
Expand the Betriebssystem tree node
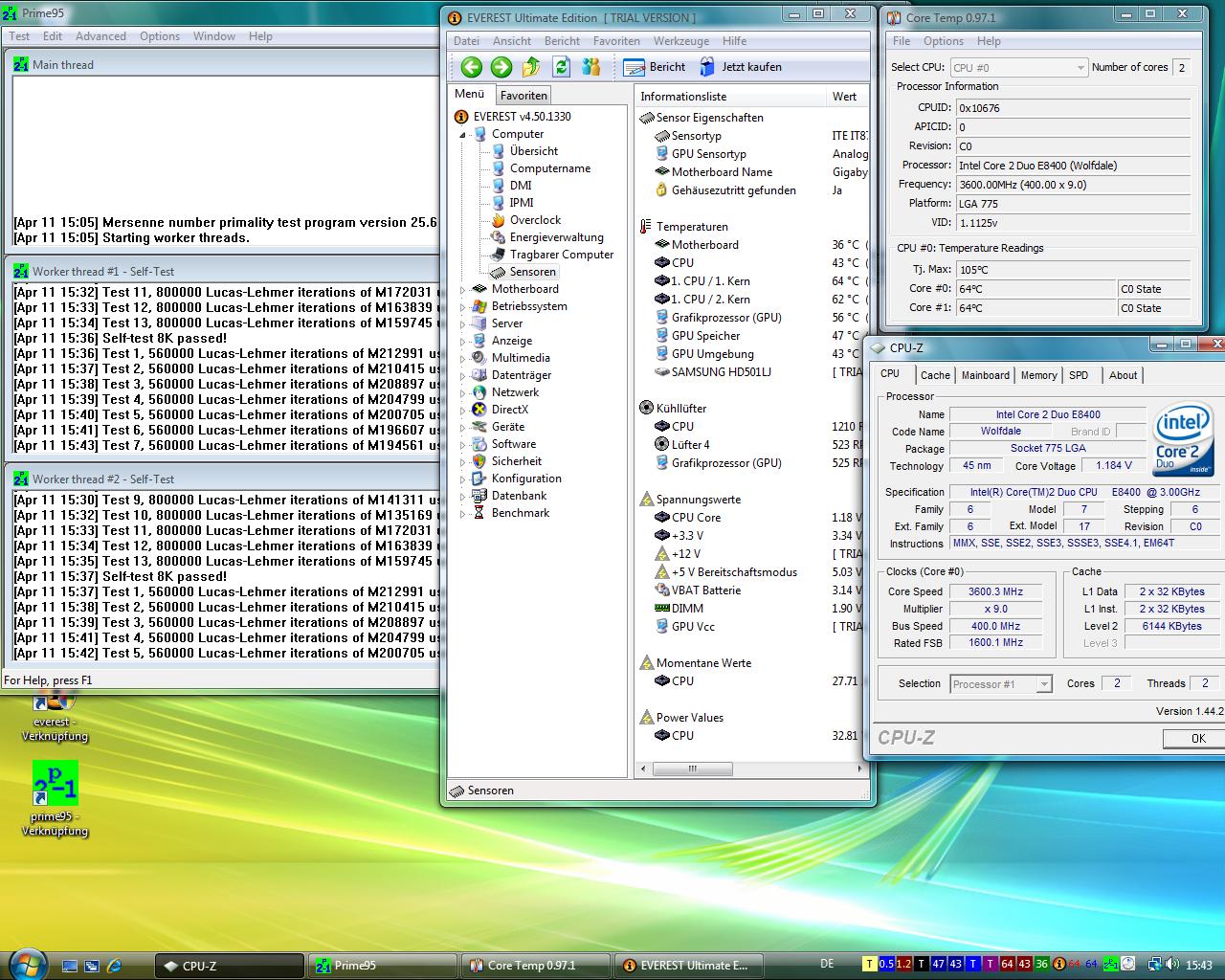click(x=463, y=306)
